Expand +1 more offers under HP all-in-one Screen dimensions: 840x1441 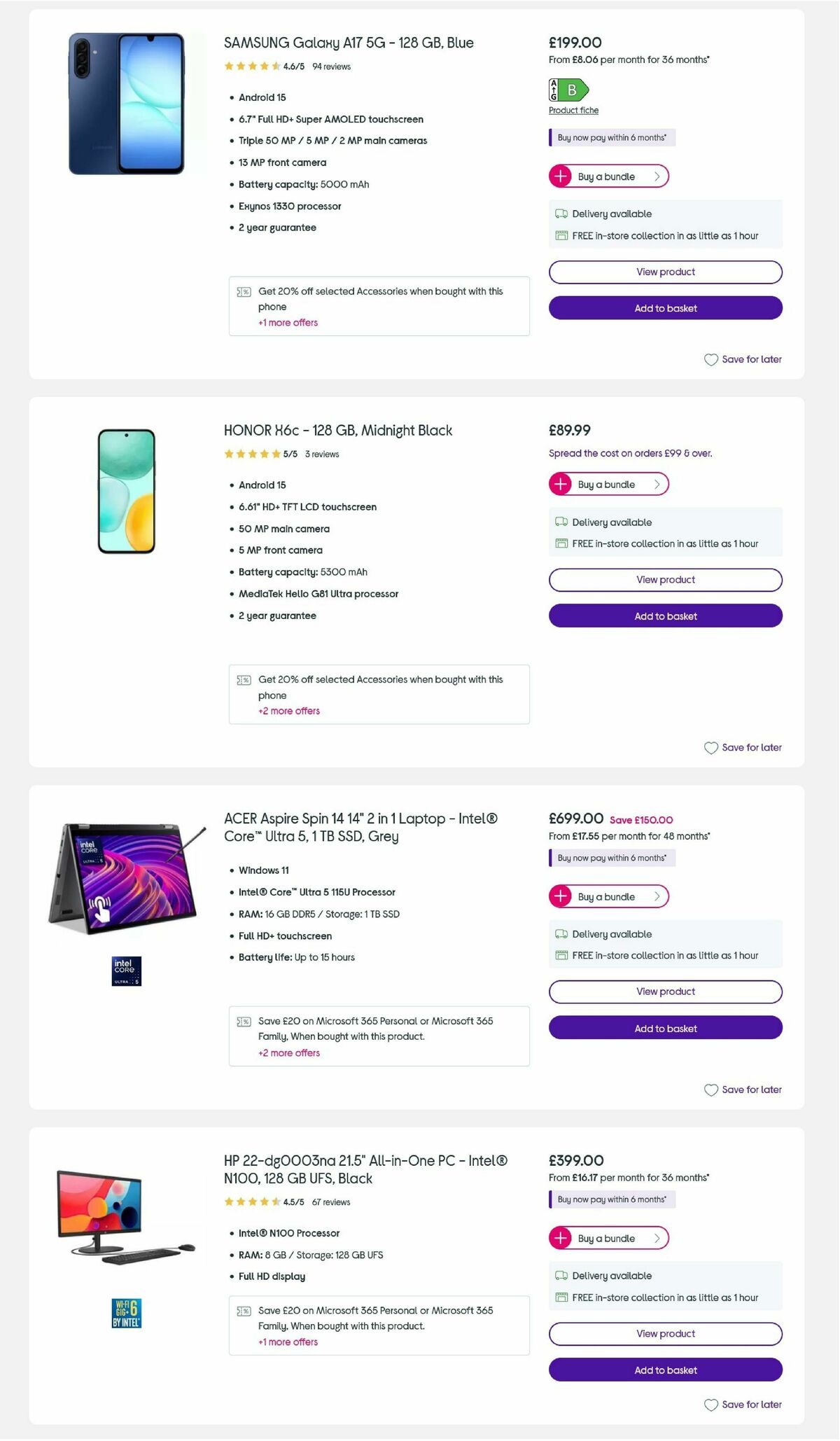tap(288, 1342)
